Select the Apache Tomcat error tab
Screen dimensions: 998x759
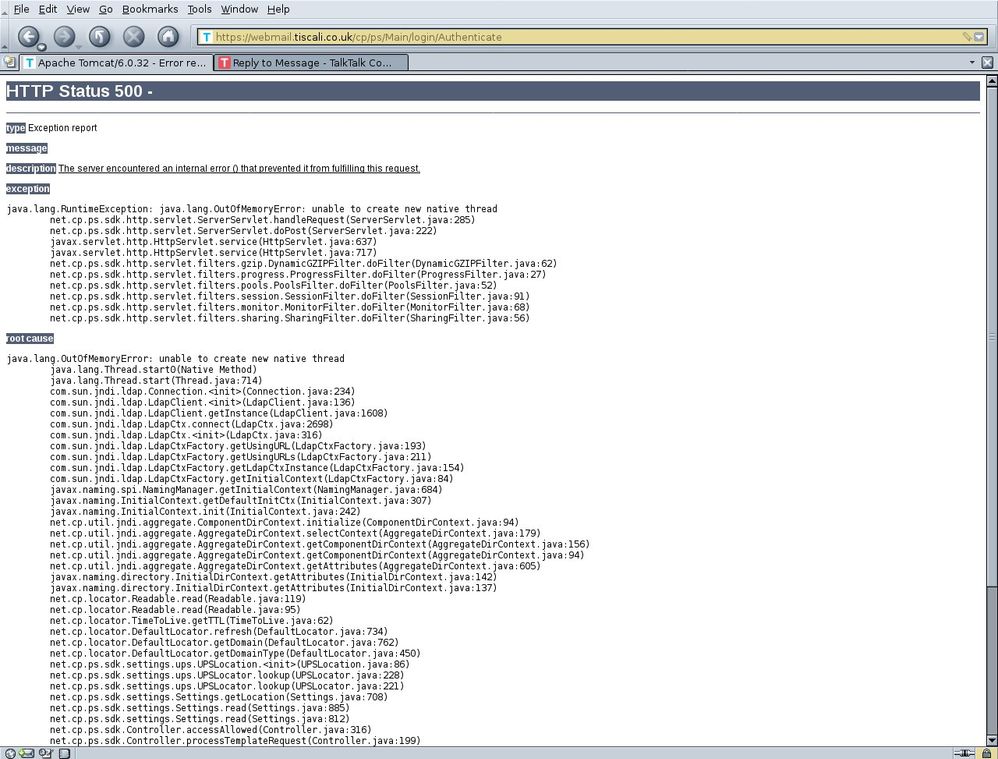click(115, 62)
